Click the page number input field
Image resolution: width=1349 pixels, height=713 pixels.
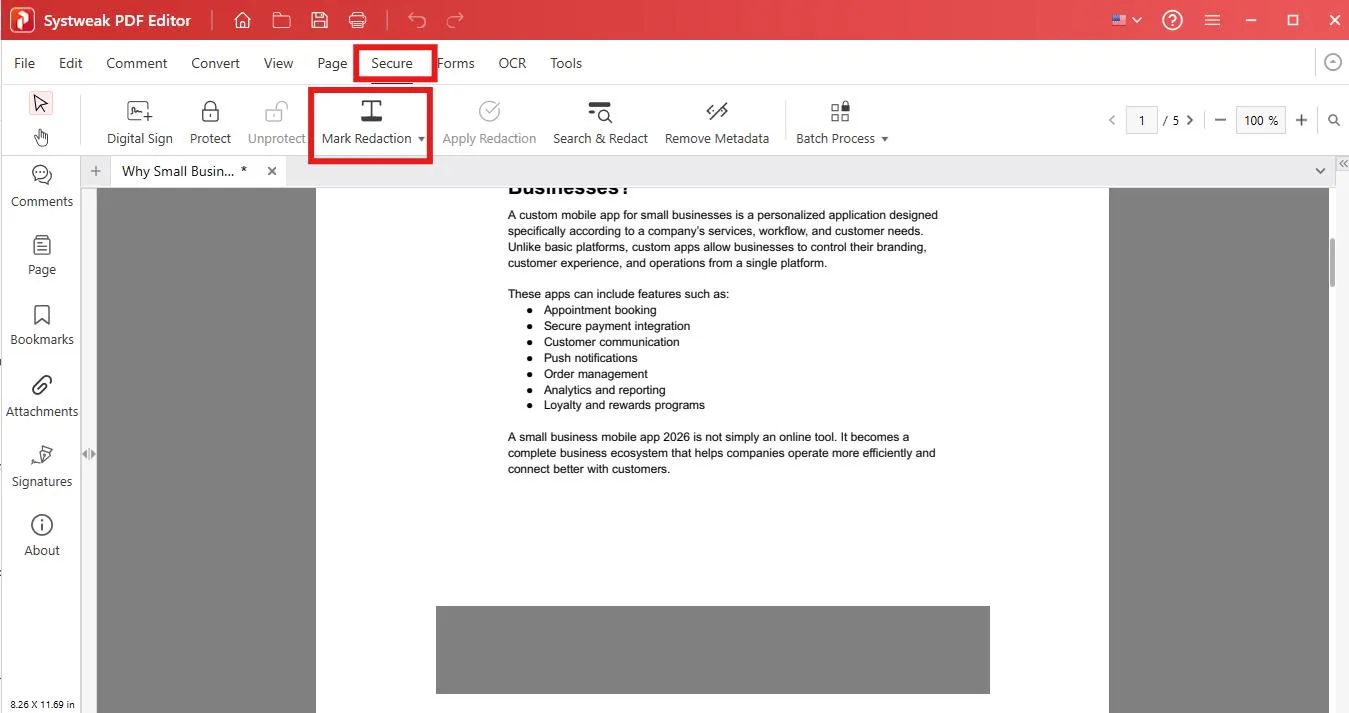(1141, 120)
